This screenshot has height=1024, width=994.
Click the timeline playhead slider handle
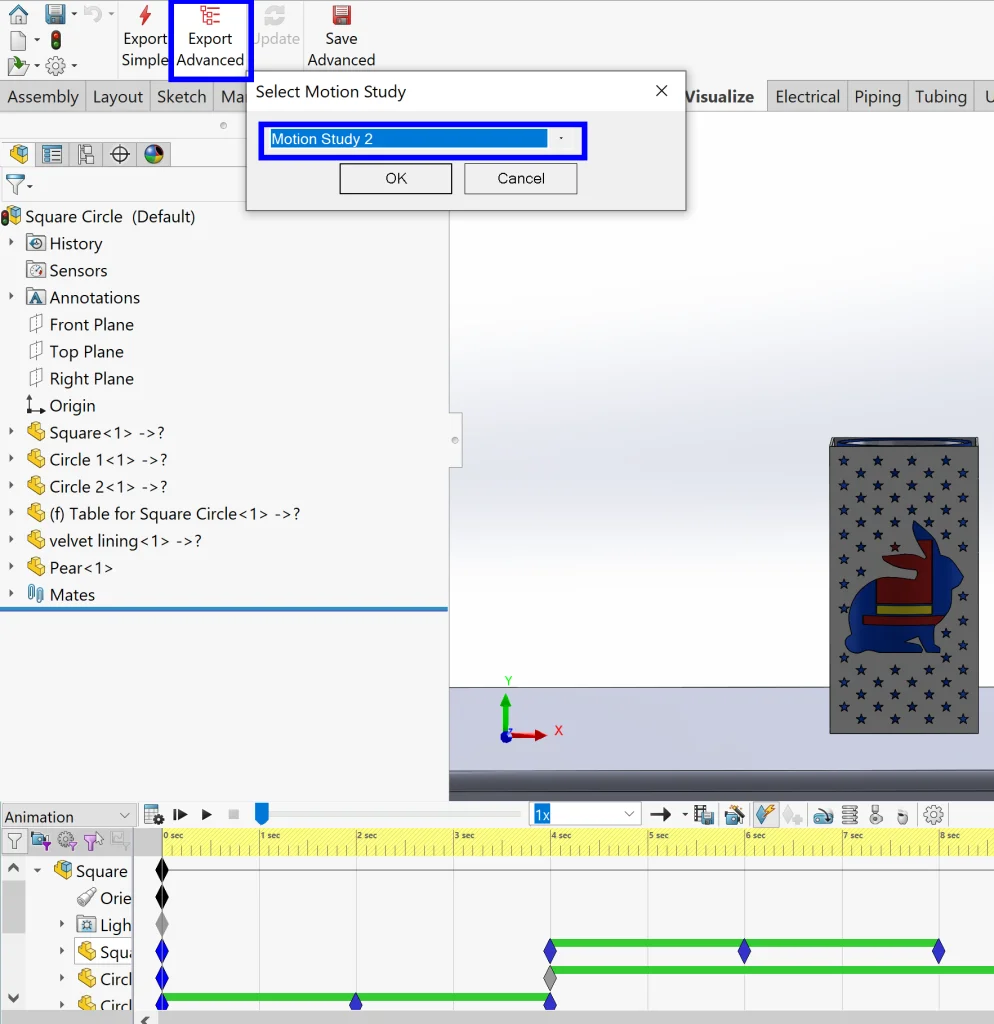coord(262,813)
